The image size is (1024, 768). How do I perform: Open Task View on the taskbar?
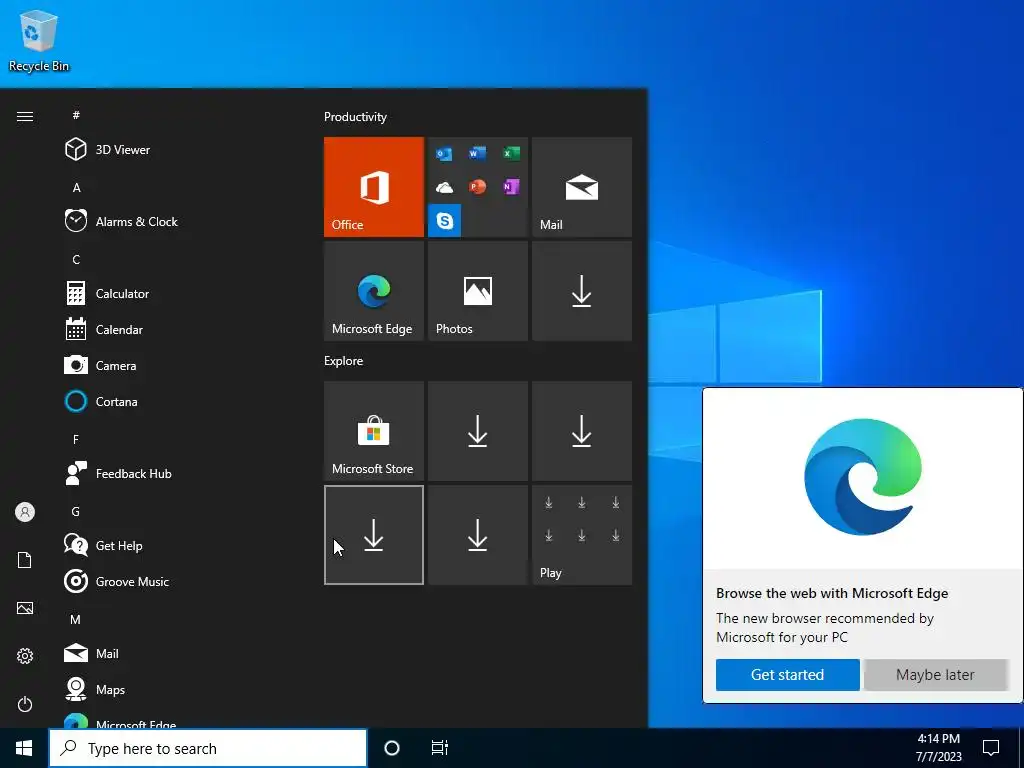tap(440, 748)
